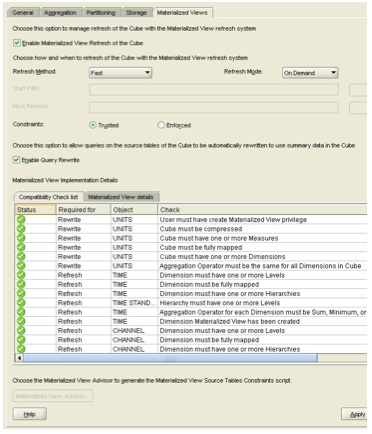Click 'TIME STAND..' object cell

(x=134, y=303)
